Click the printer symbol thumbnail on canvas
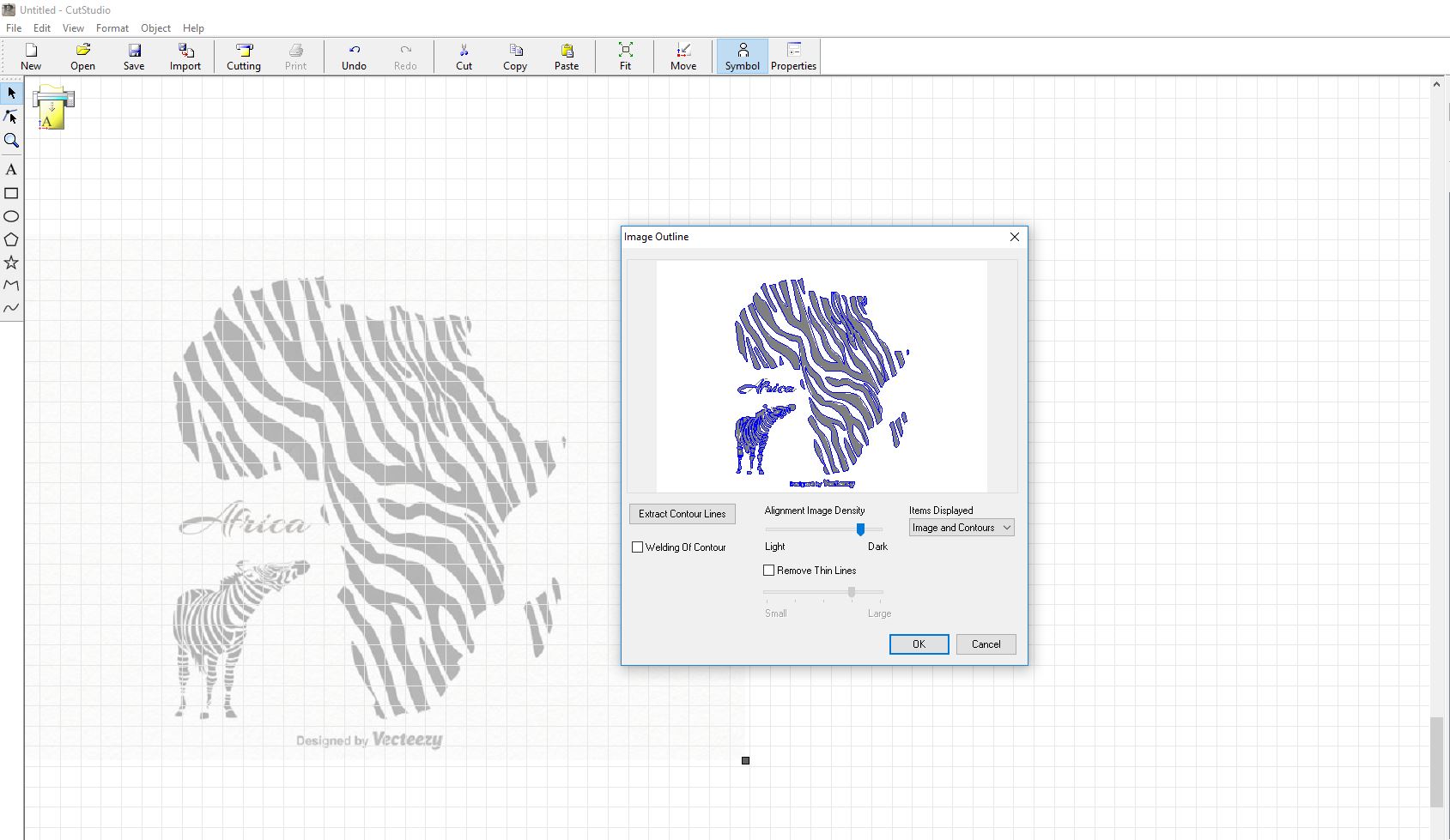 (x=53, y=107)
